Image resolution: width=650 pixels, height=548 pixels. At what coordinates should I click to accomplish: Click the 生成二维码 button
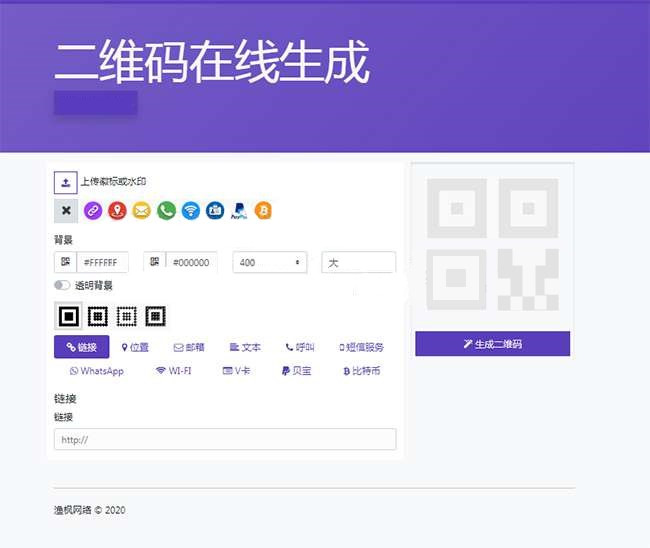(x=492, y=344)
